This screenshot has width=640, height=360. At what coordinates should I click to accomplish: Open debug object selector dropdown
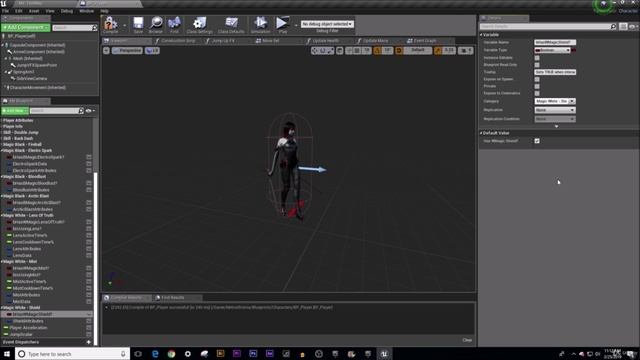point(327,24)
